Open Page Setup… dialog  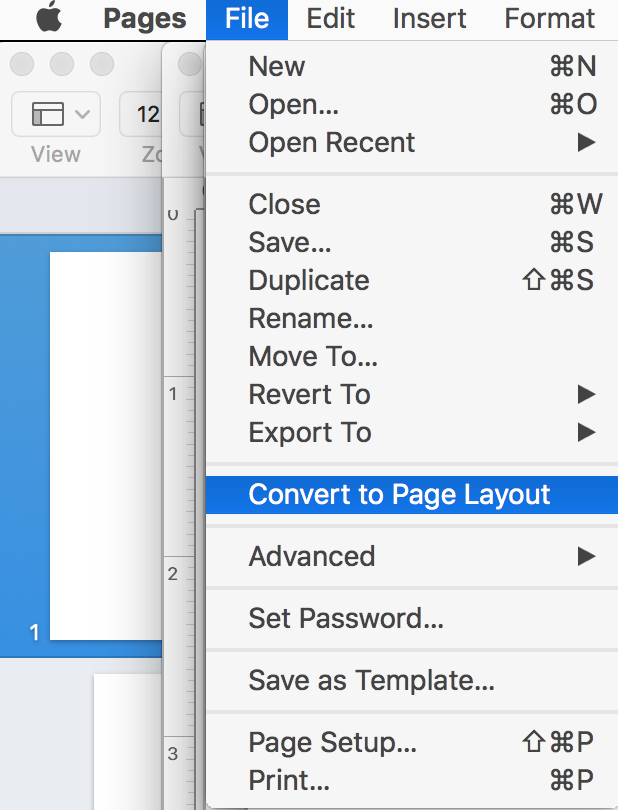pyautogui.click(x=332, y=742)
